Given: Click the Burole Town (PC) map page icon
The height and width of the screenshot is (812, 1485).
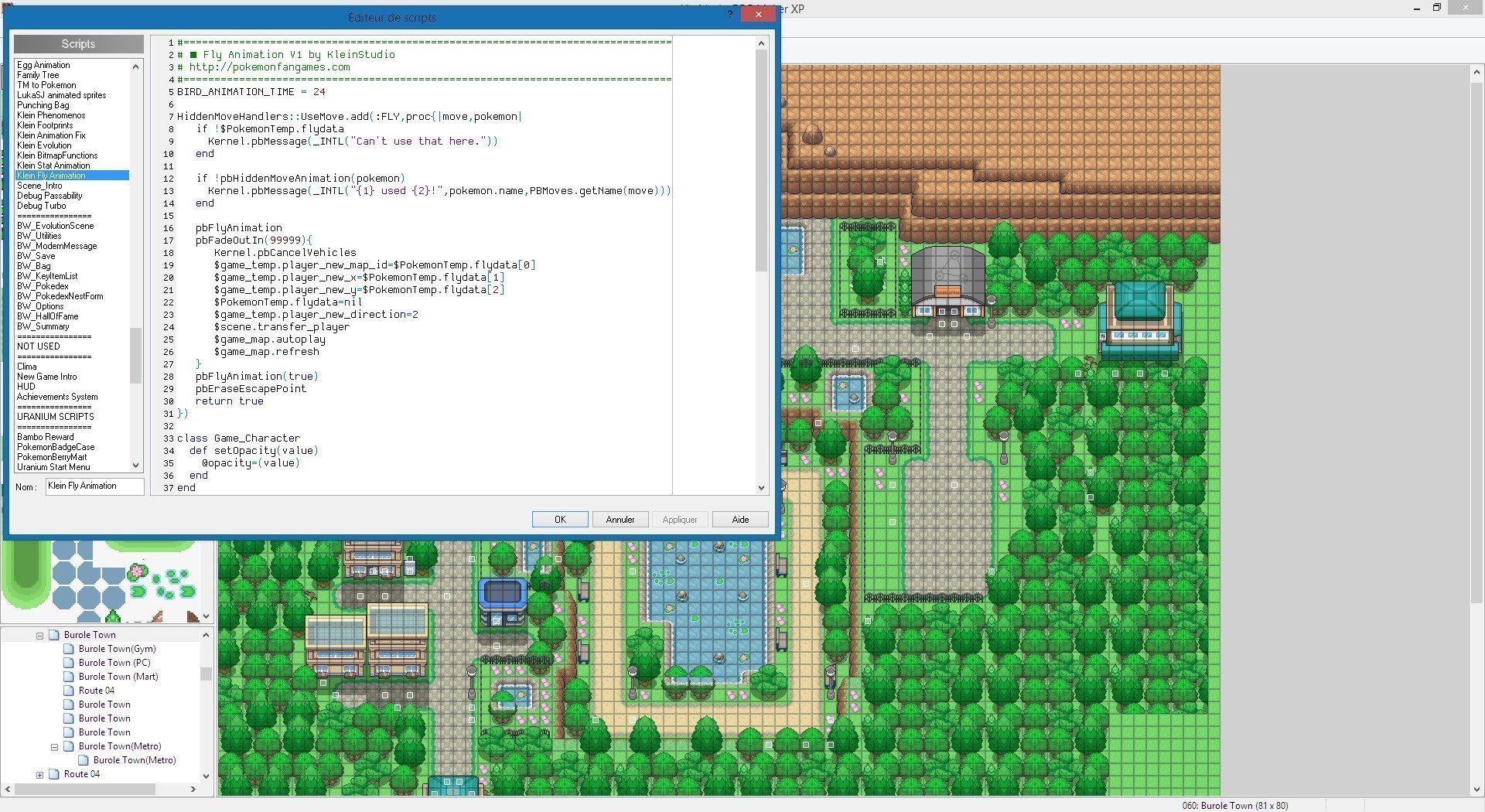Looking at the screenshot, I should (x=69, y=663).
